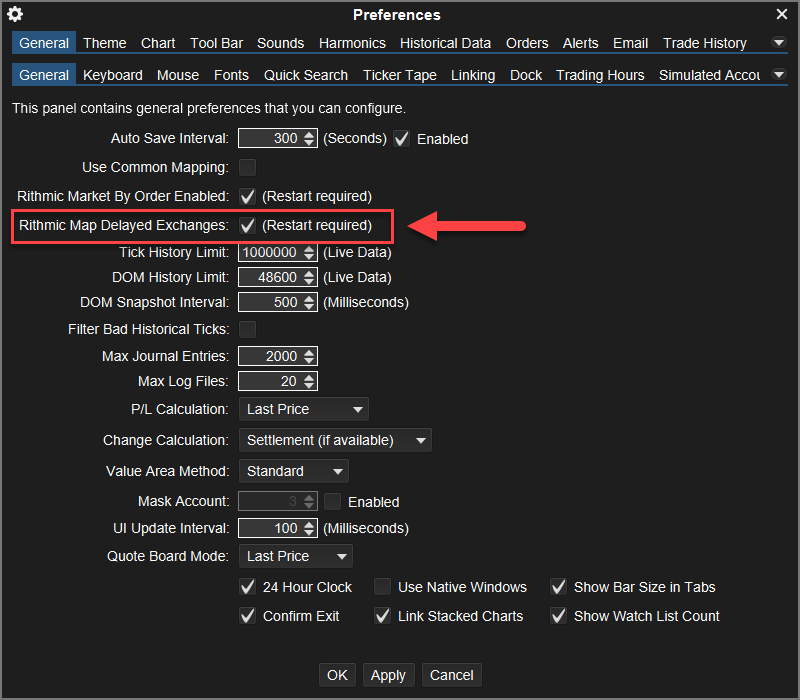This screenshot has height=700, width=800.
Task: Disable the 24 Hour Clock option
Action: [x=248, y=587]
